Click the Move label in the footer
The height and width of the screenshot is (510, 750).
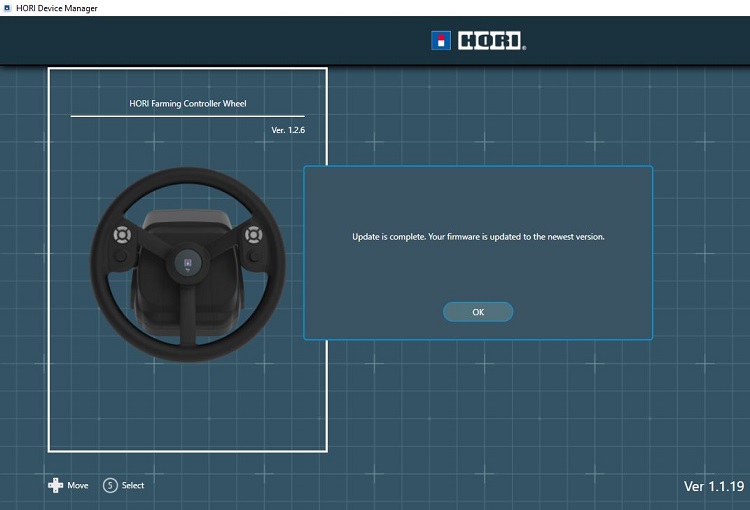pyautogui.click(x=78, y=486)
